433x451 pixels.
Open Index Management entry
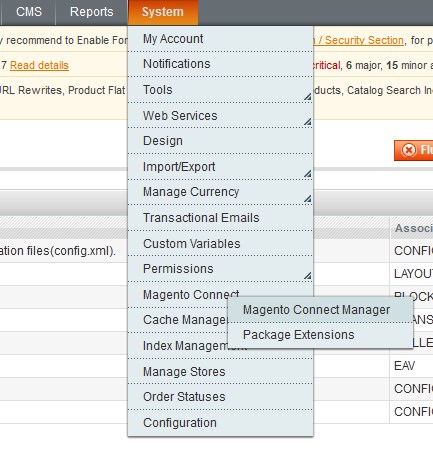point(178,346)
